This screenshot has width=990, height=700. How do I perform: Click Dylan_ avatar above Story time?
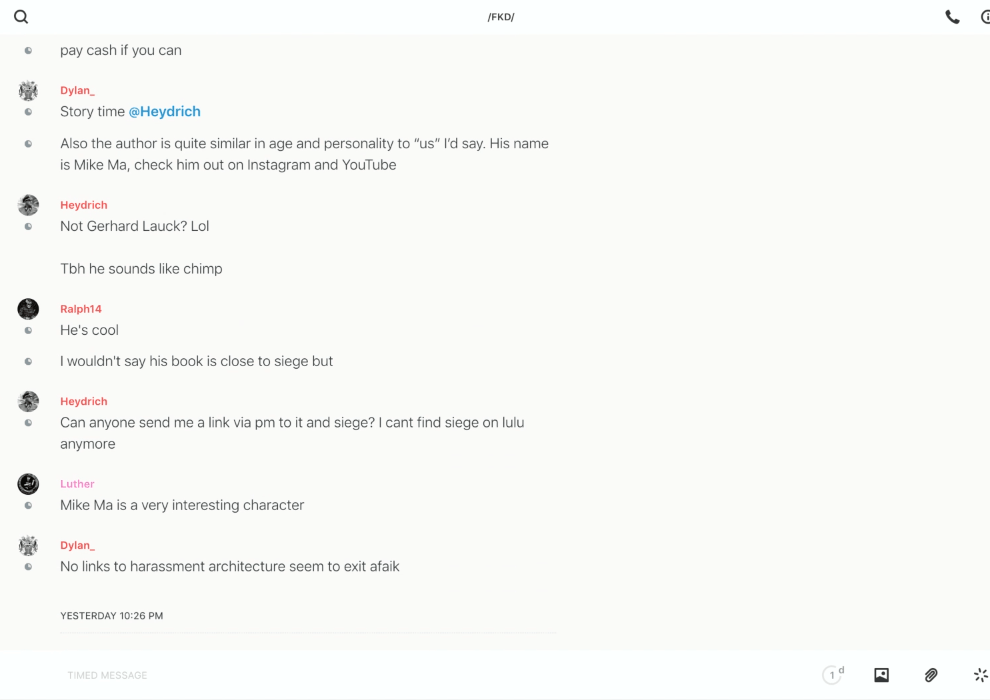28,91
